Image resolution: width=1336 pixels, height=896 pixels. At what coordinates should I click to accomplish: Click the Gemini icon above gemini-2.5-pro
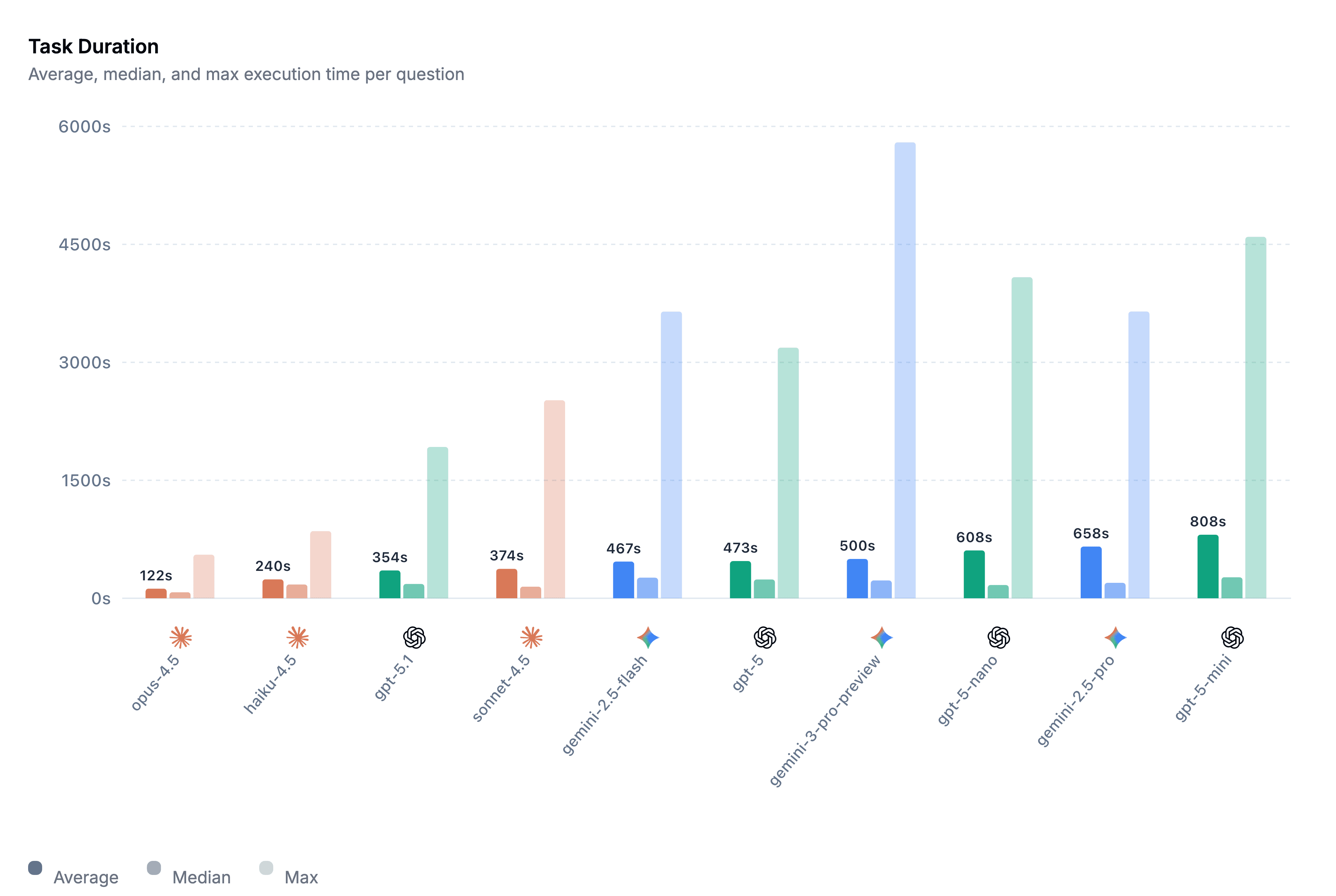coord(1115,637)
